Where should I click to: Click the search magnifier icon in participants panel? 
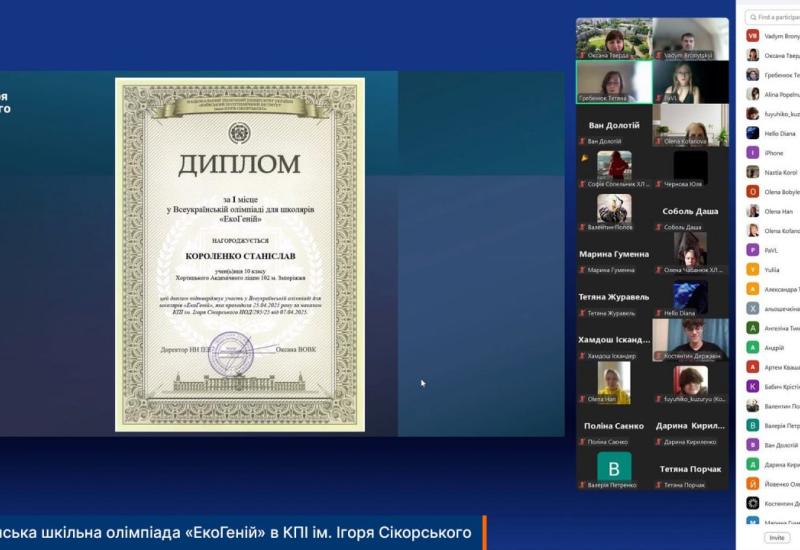[x=751, y=17]
